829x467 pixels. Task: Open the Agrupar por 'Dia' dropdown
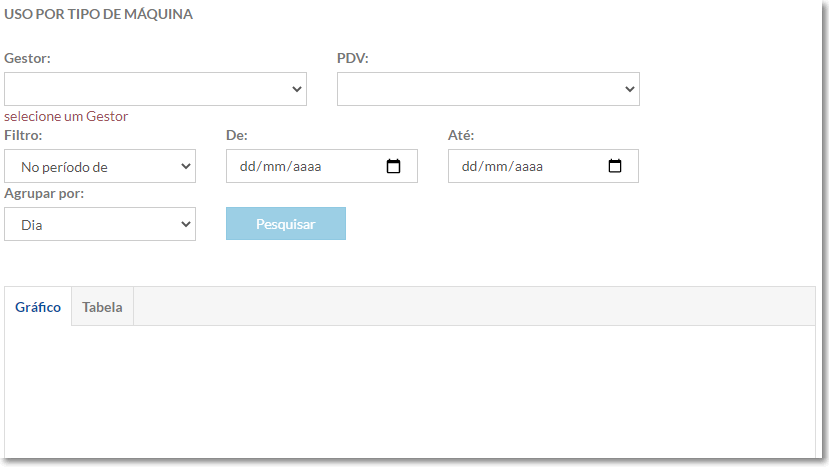(x=100, y=224)
